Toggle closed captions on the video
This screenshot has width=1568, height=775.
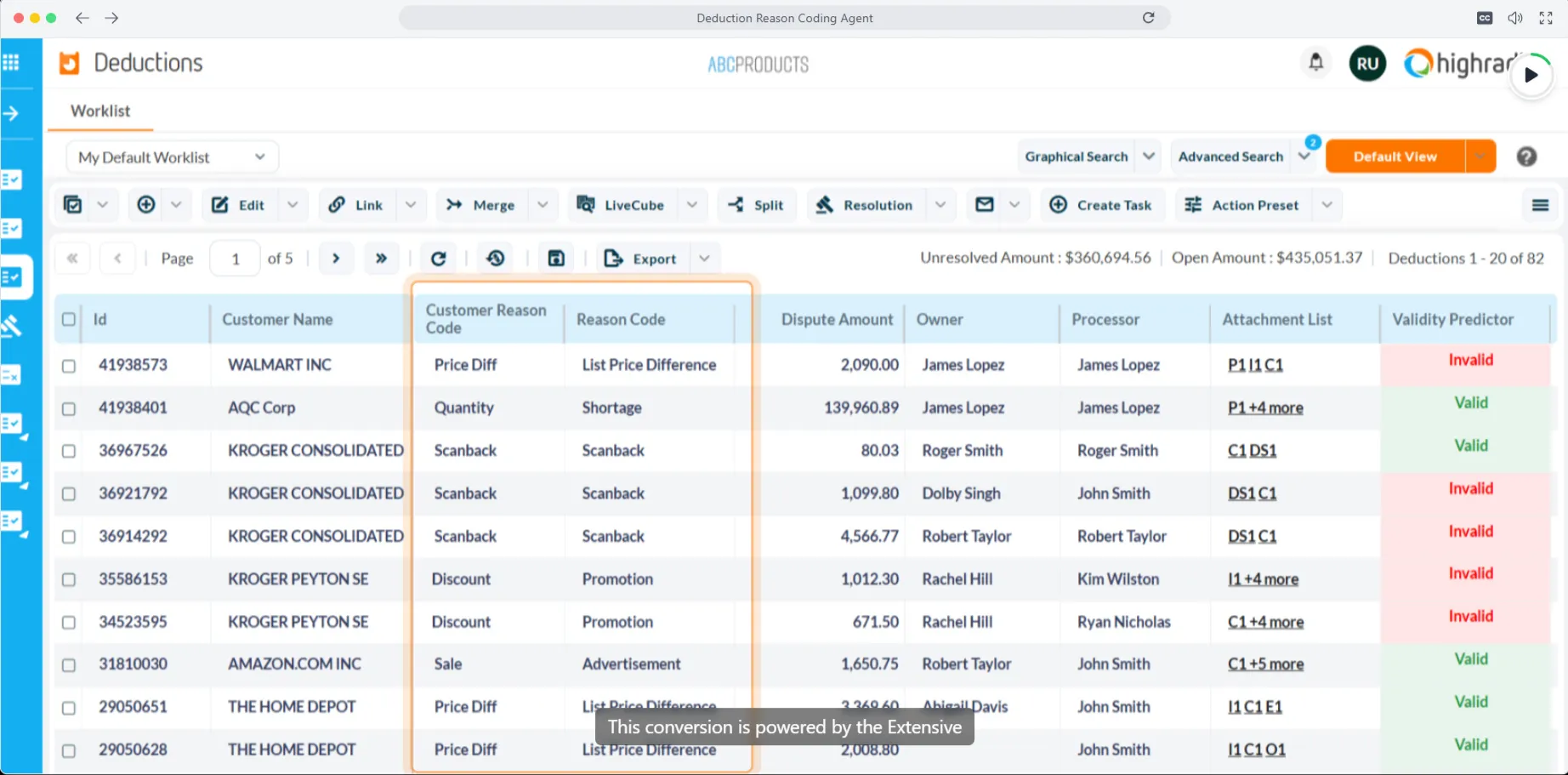click(1485, 18)
